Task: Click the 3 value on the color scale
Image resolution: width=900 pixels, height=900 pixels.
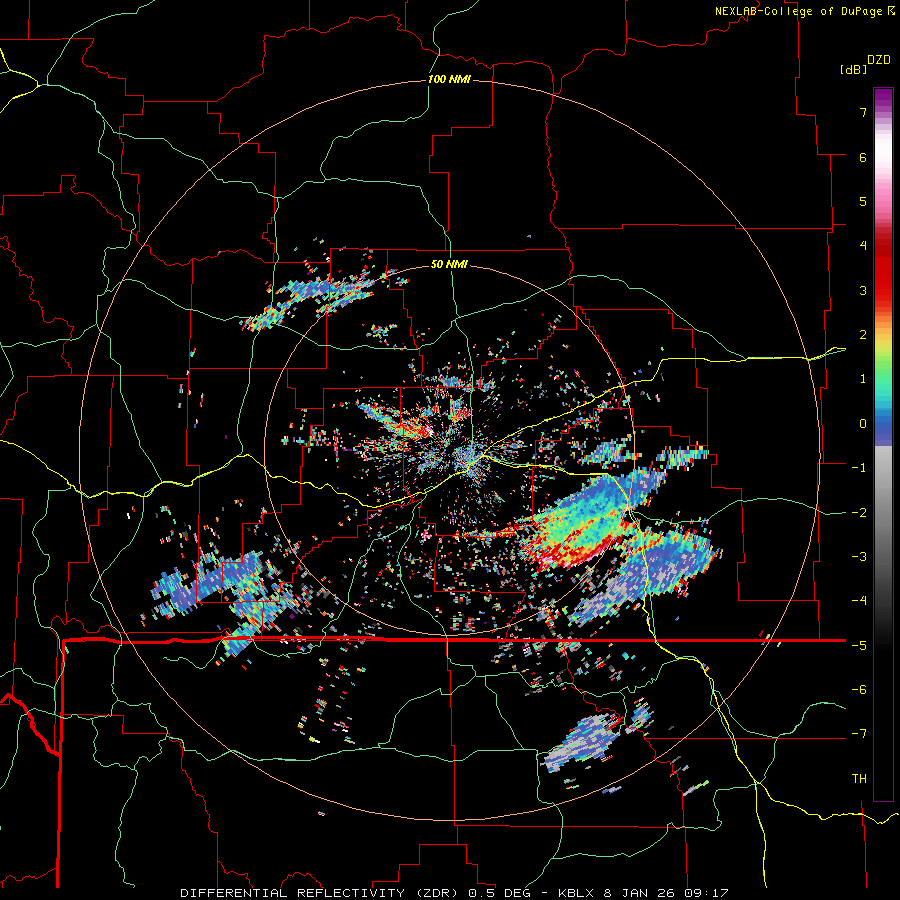Action: pos(863,290)
